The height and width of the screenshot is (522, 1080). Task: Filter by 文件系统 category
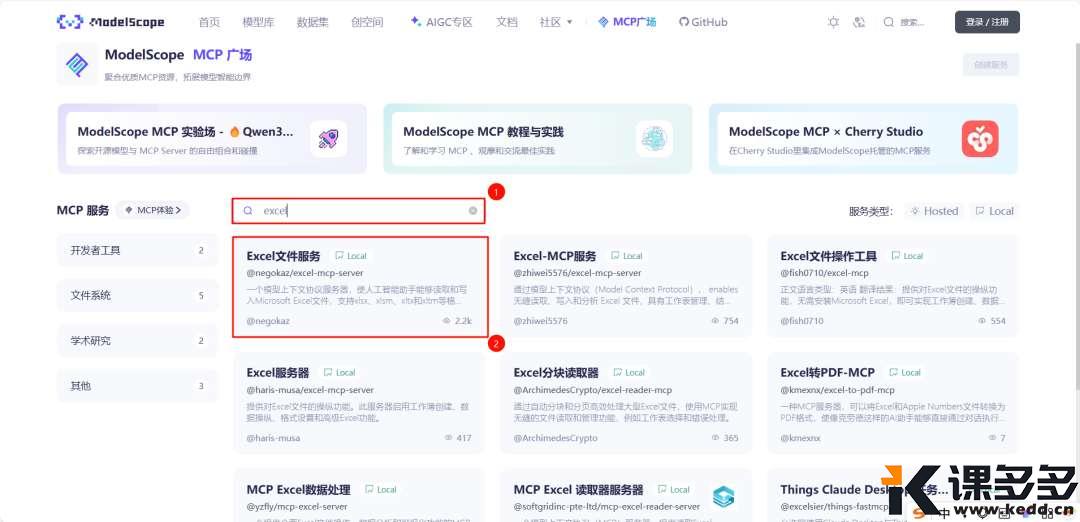[138, 295]
